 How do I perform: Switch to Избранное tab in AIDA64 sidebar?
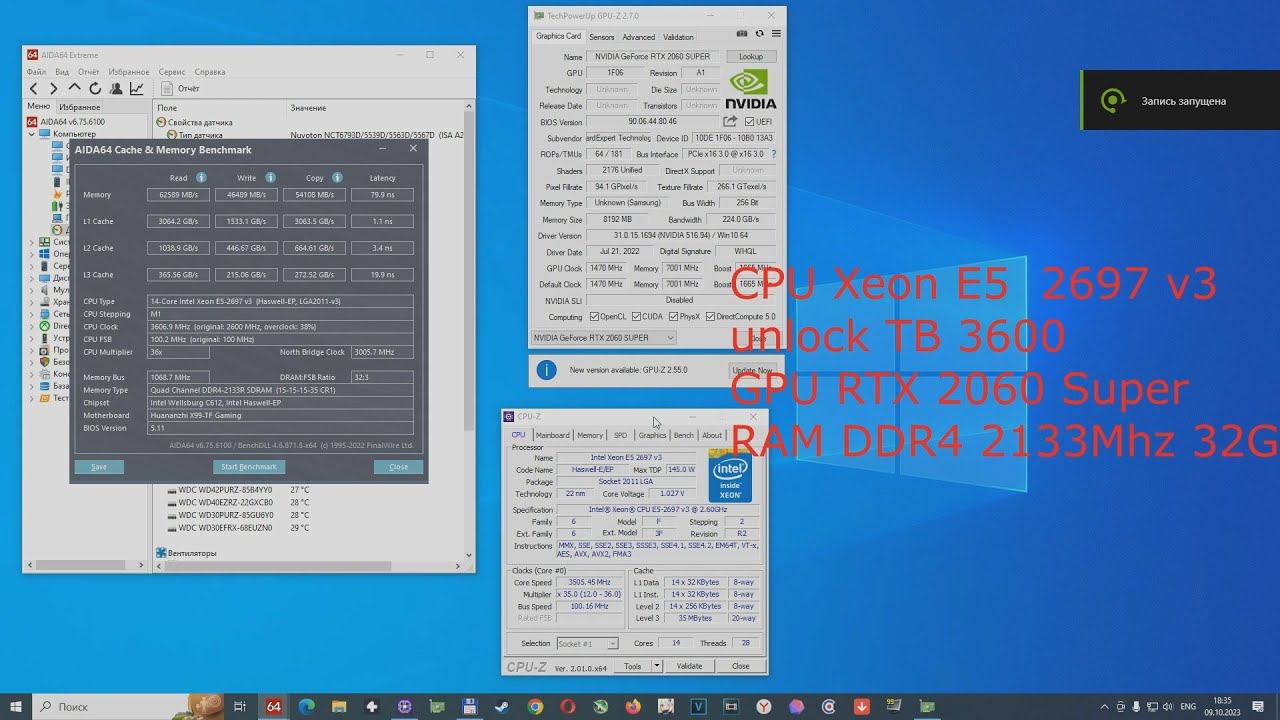[x=79, y=107]
